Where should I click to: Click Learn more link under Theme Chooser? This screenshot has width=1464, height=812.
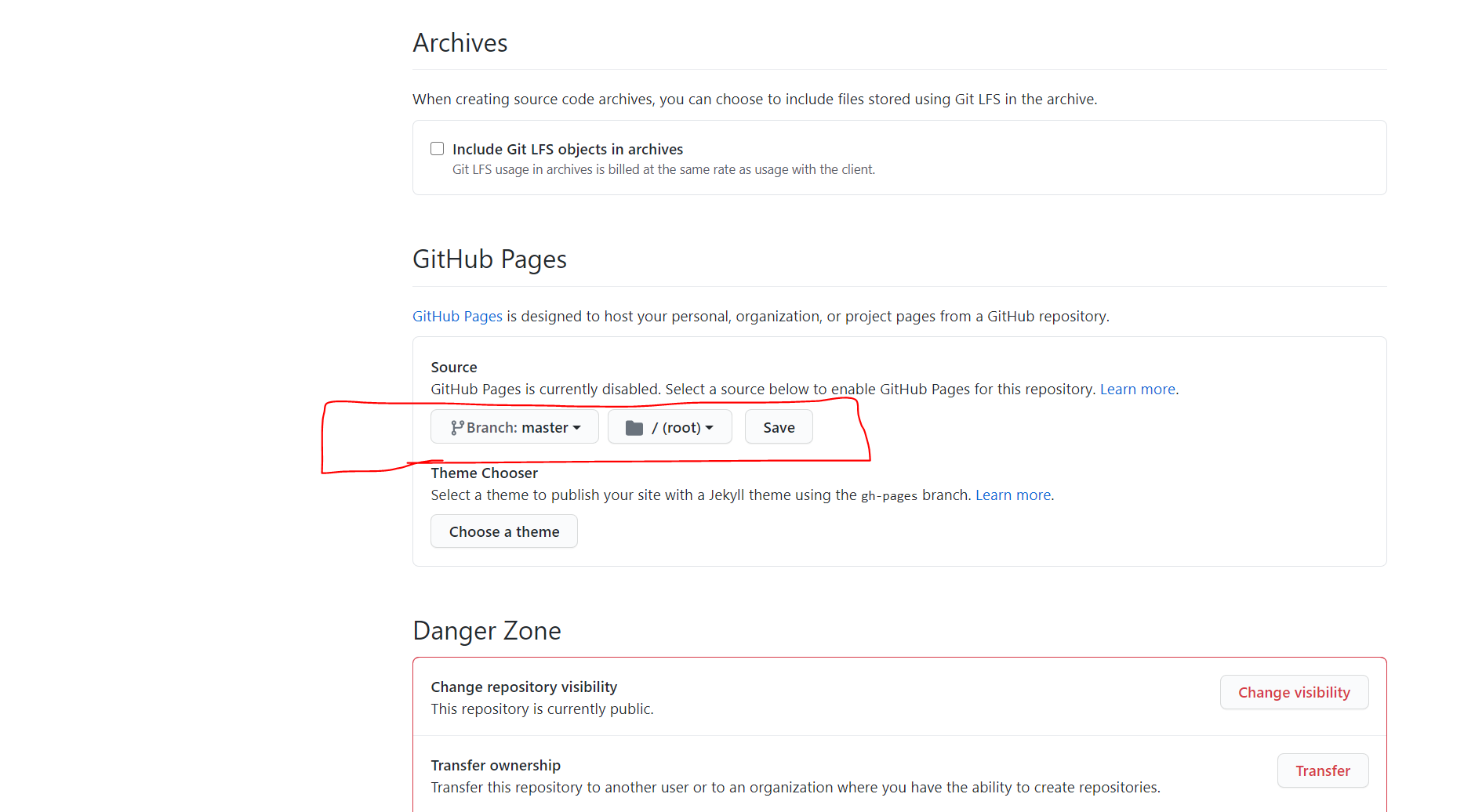1013,495
